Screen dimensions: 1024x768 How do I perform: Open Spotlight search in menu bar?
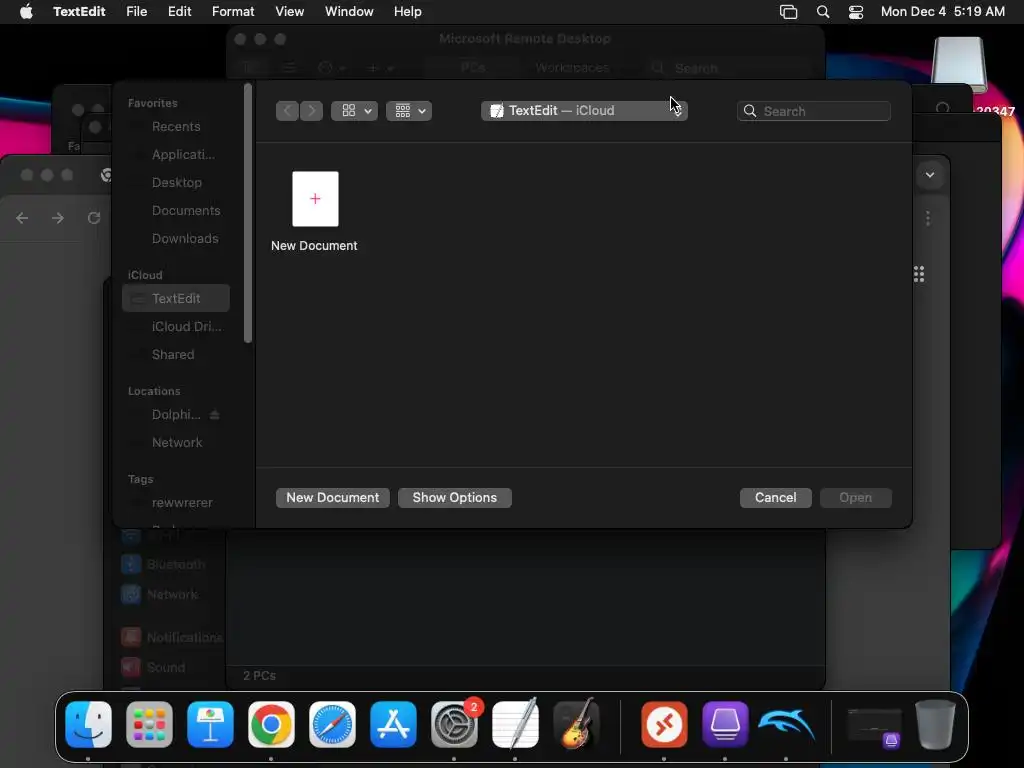[x=823, y=12]
